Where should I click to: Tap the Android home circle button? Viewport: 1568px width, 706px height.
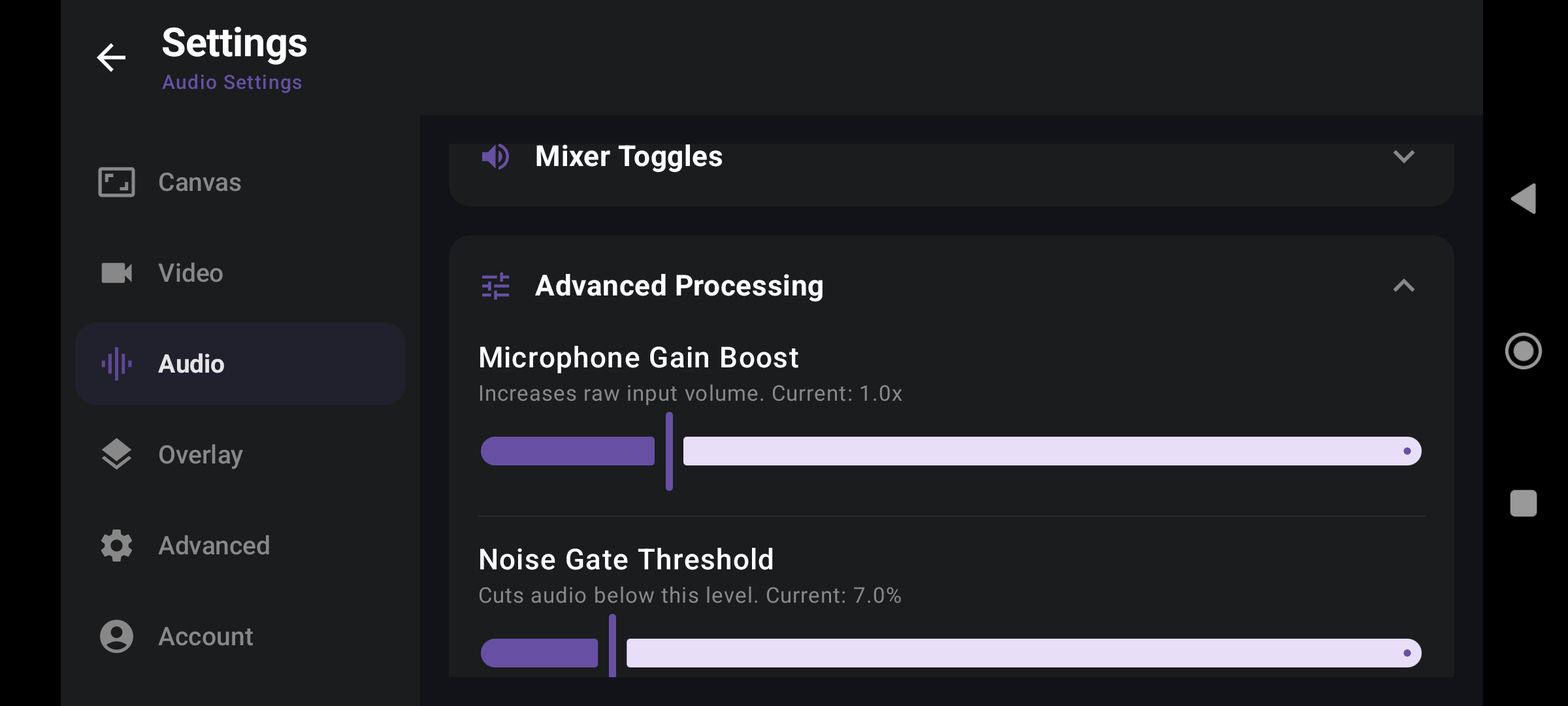coord(1523,351)
